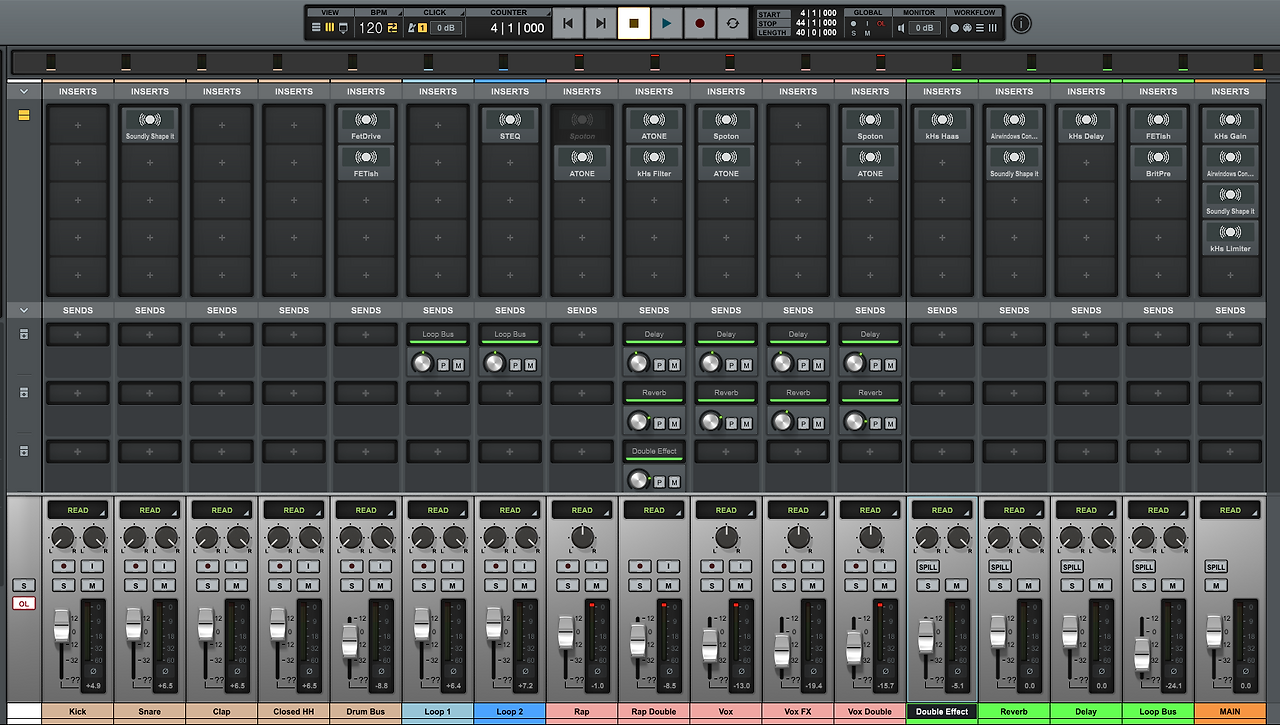Image resolution: width=1280 pixels, height=725 pixels.
Task: Open kHs Filter on Rap Double
Action: 654,162
